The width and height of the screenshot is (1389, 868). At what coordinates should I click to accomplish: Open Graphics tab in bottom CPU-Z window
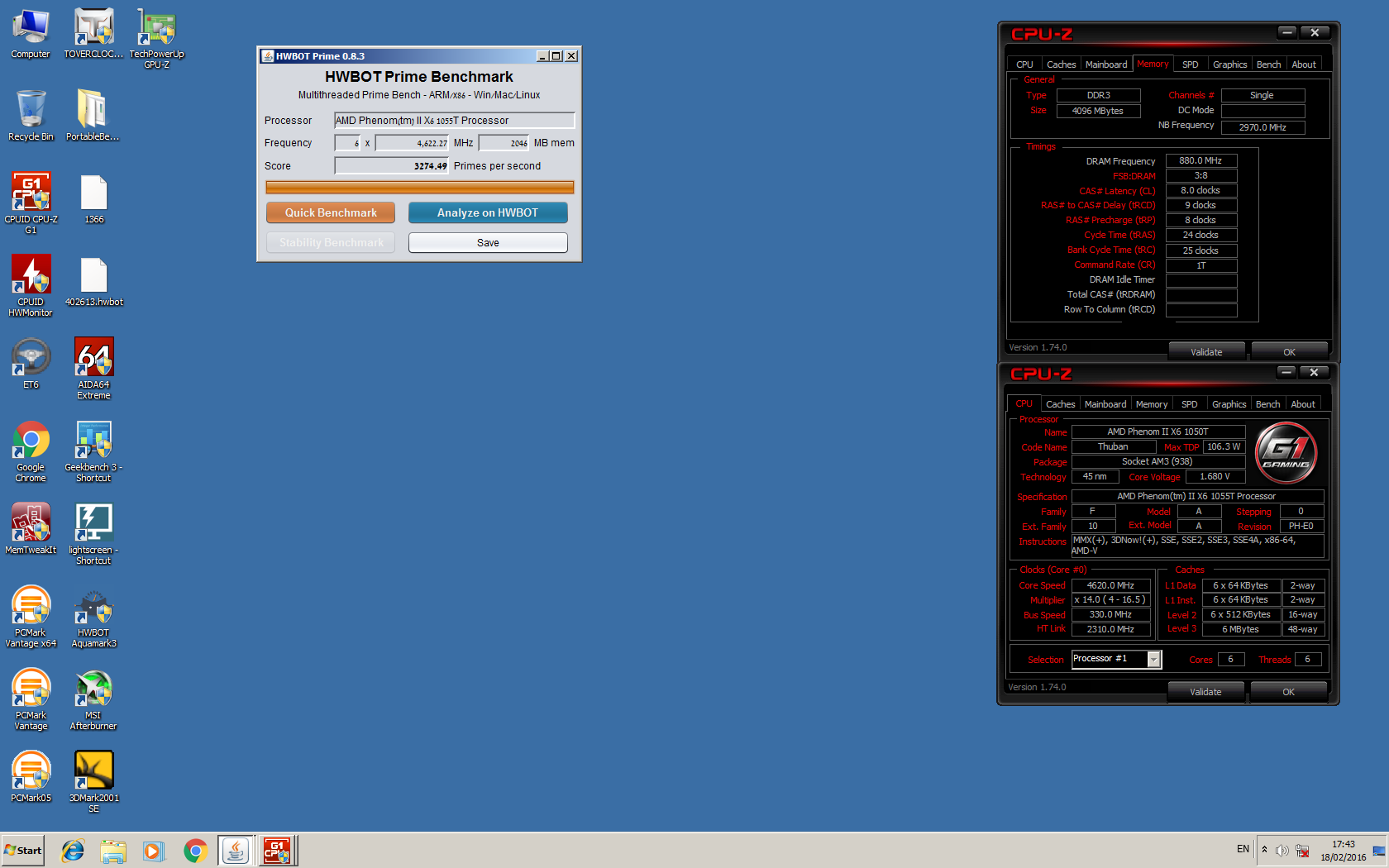point(1229,404)
